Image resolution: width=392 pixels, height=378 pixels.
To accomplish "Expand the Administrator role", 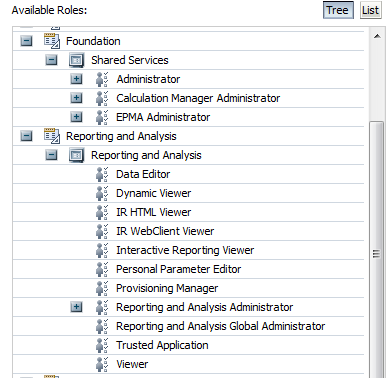I will (x=76, y=79).
